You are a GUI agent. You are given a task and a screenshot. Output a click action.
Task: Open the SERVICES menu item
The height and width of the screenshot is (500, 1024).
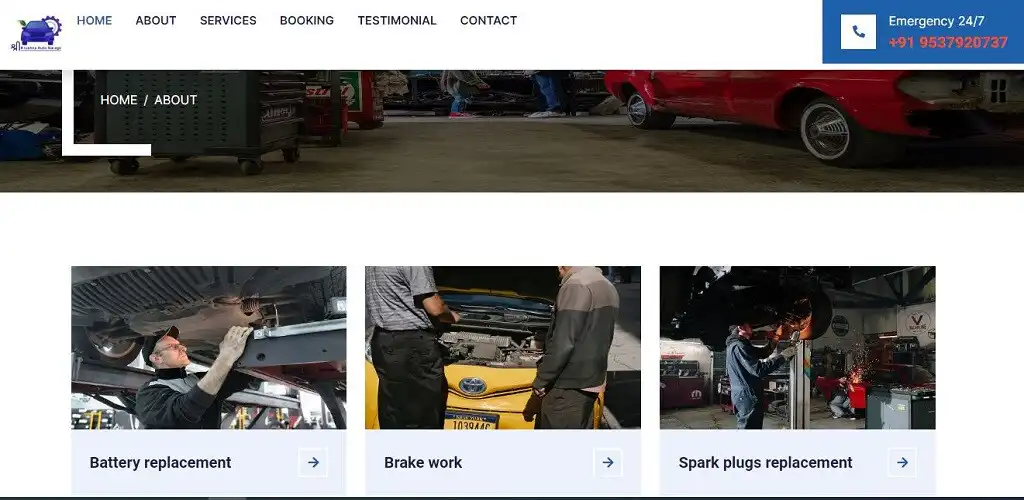coord(228,20)
